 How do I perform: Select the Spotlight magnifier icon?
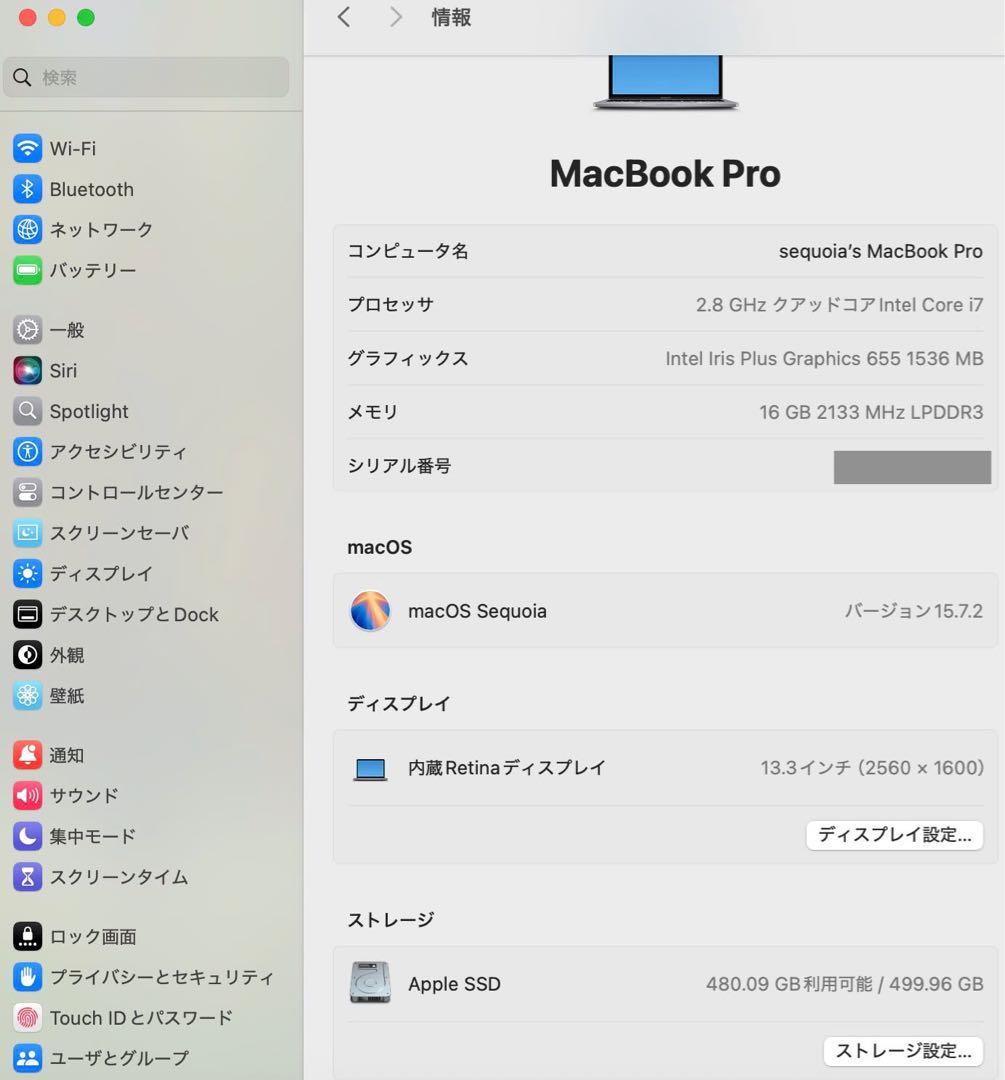[x=28, y=411]
